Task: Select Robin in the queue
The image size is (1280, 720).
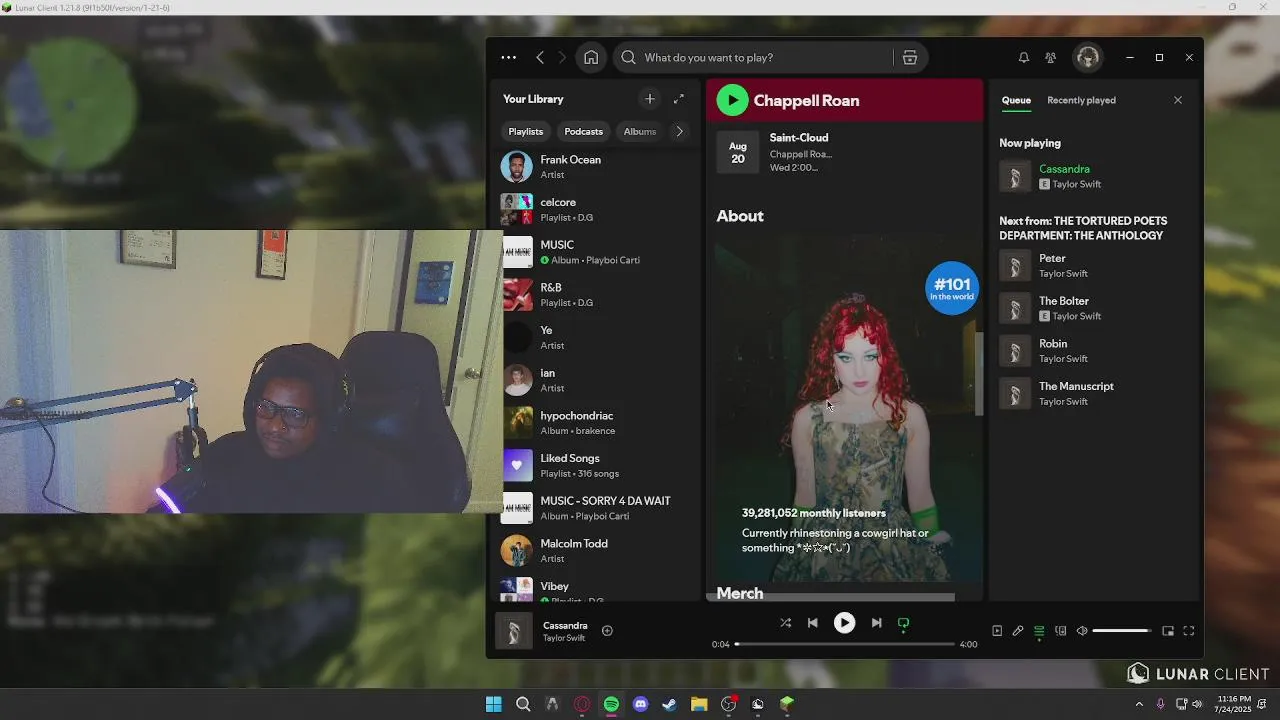Action: pyautogui.click(x=1094, y=351)
